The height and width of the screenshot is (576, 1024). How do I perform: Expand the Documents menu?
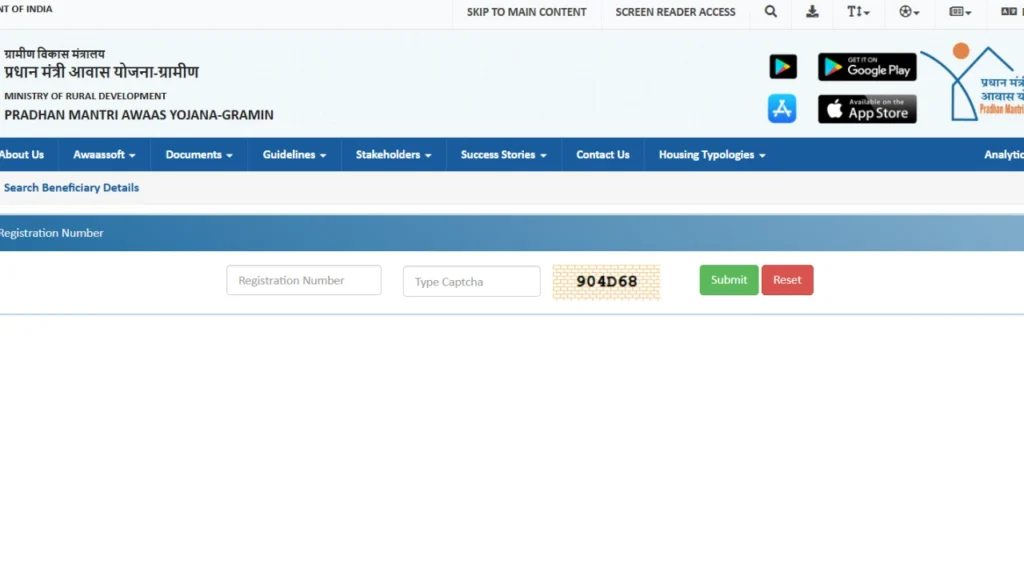pos(199,155)
